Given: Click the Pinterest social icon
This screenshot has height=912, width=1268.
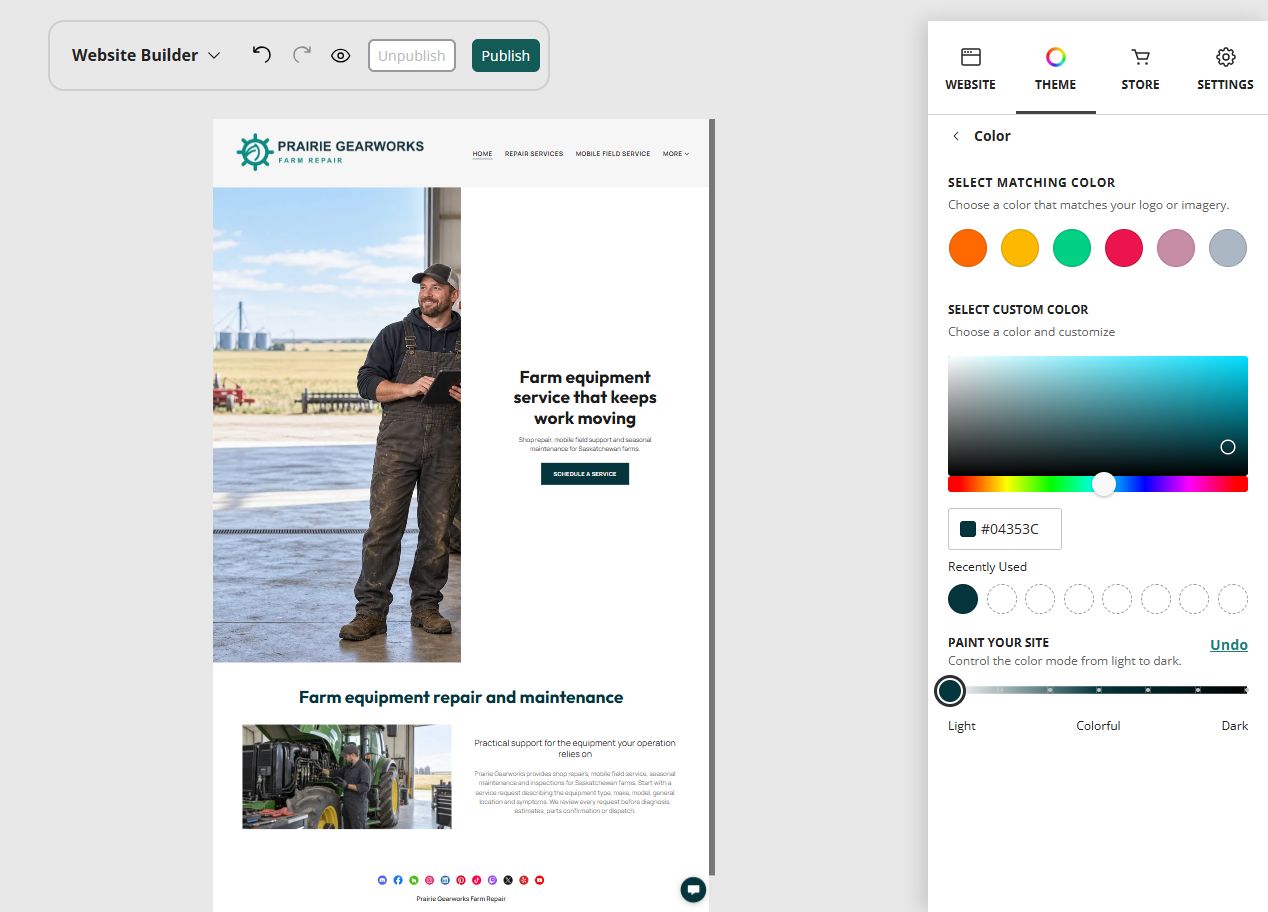Looking at the screenshot, I should click(x=461, y=880).
